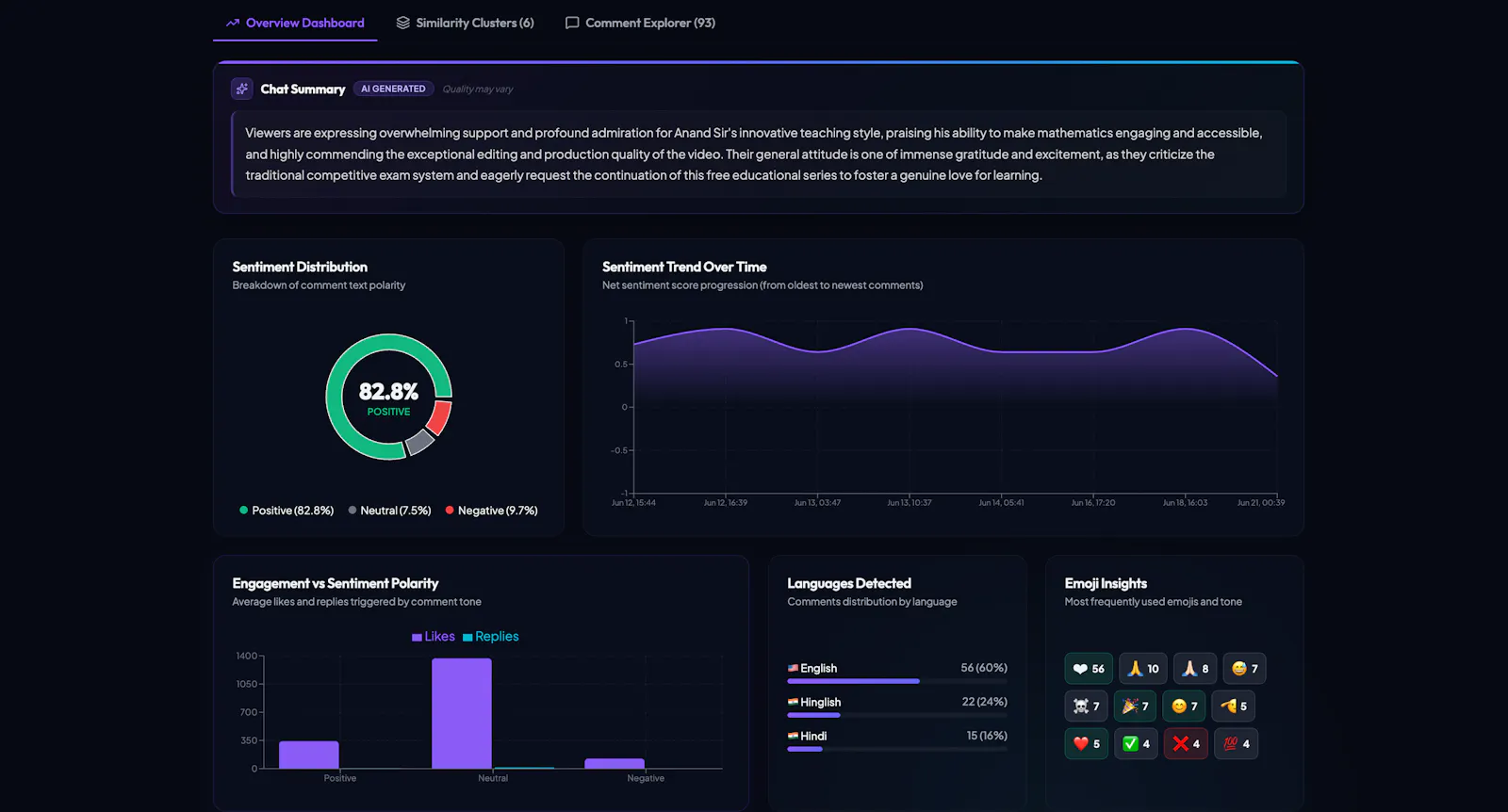Click the "Jun 12, 15:44" axis label

pos(633,503)
